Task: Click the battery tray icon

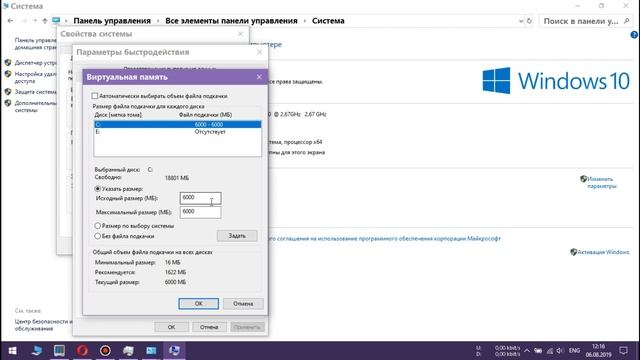Action: tap(538, 351)
